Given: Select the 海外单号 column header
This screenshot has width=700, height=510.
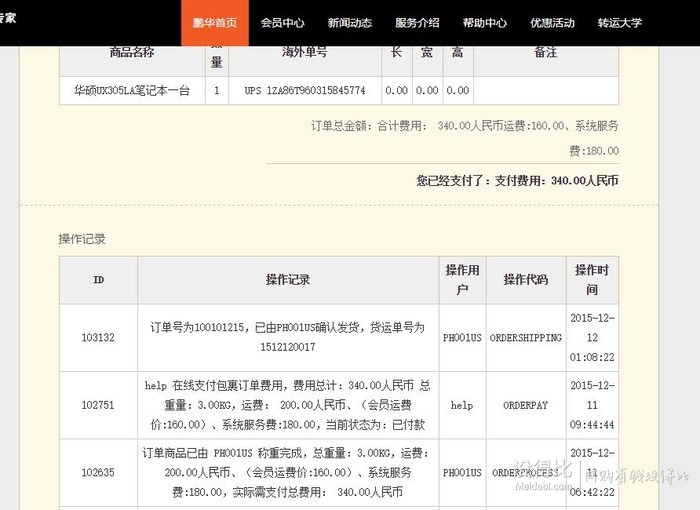Looking at the screenshot, I should click(x=304, y=52).
